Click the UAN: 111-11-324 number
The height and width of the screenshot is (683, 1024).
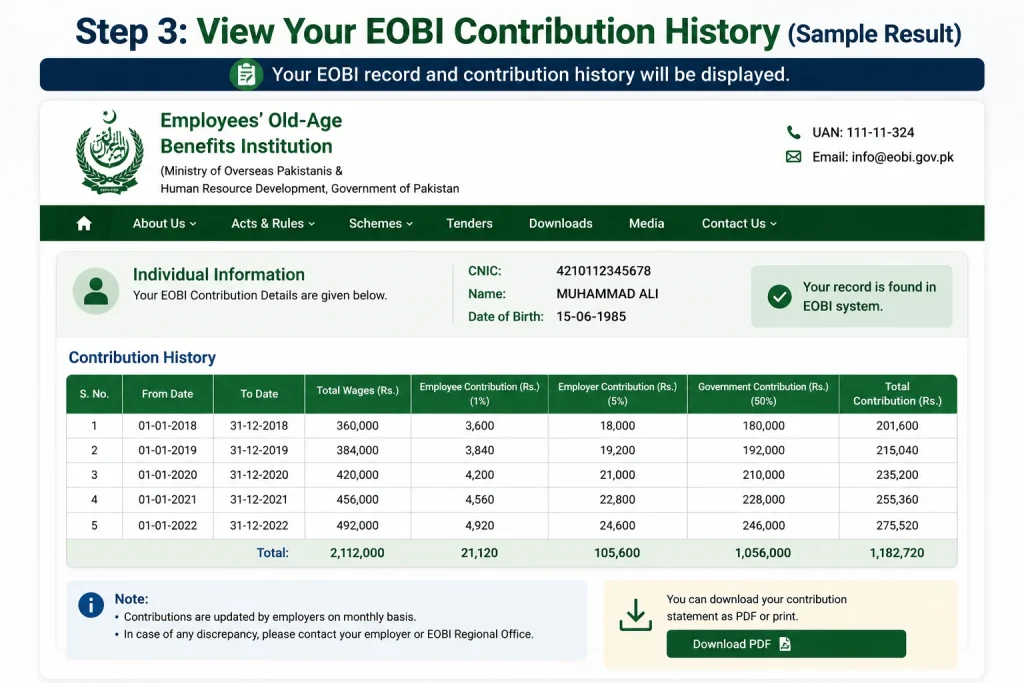point(863,133)
